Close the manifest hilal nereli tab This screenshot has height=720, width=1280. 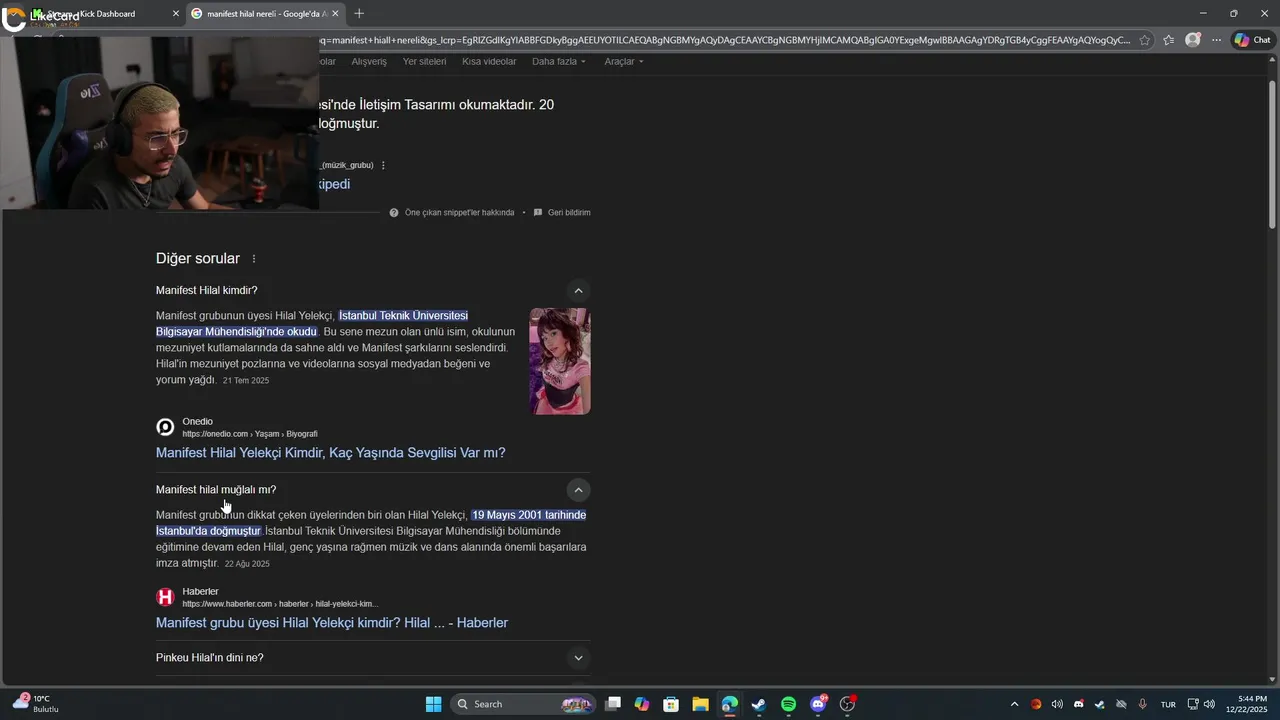coord(335,14)
